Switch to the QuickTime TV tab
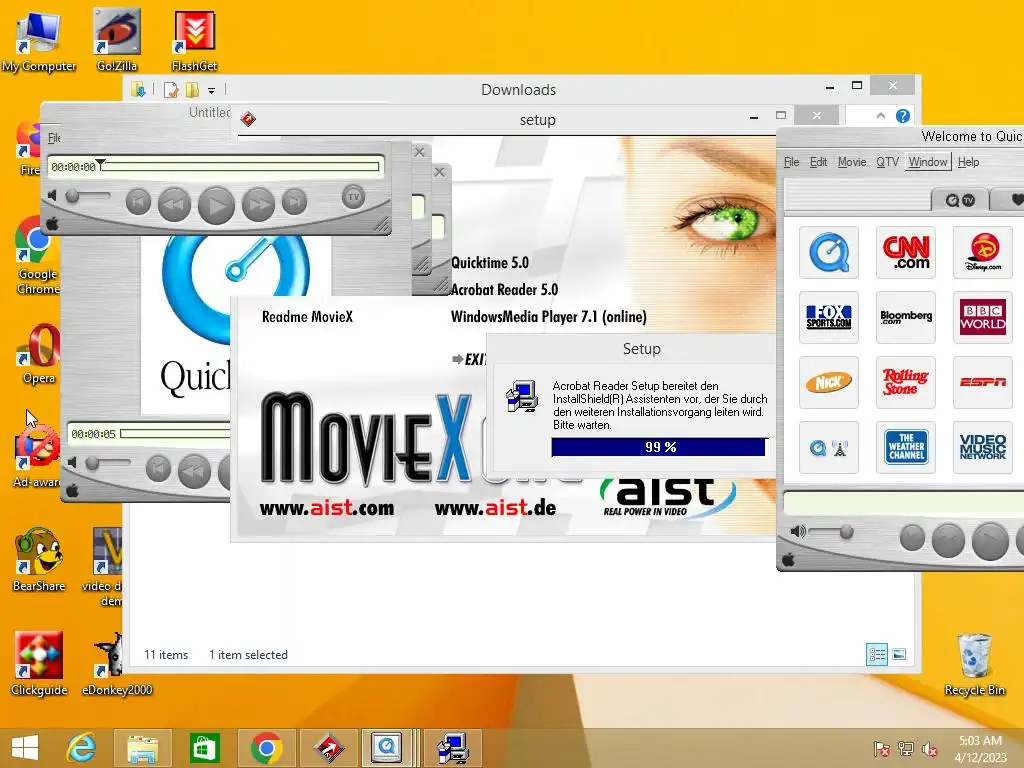Image resolution: width=1024 pixels, height=768 pixels. [x=960, y=200]
